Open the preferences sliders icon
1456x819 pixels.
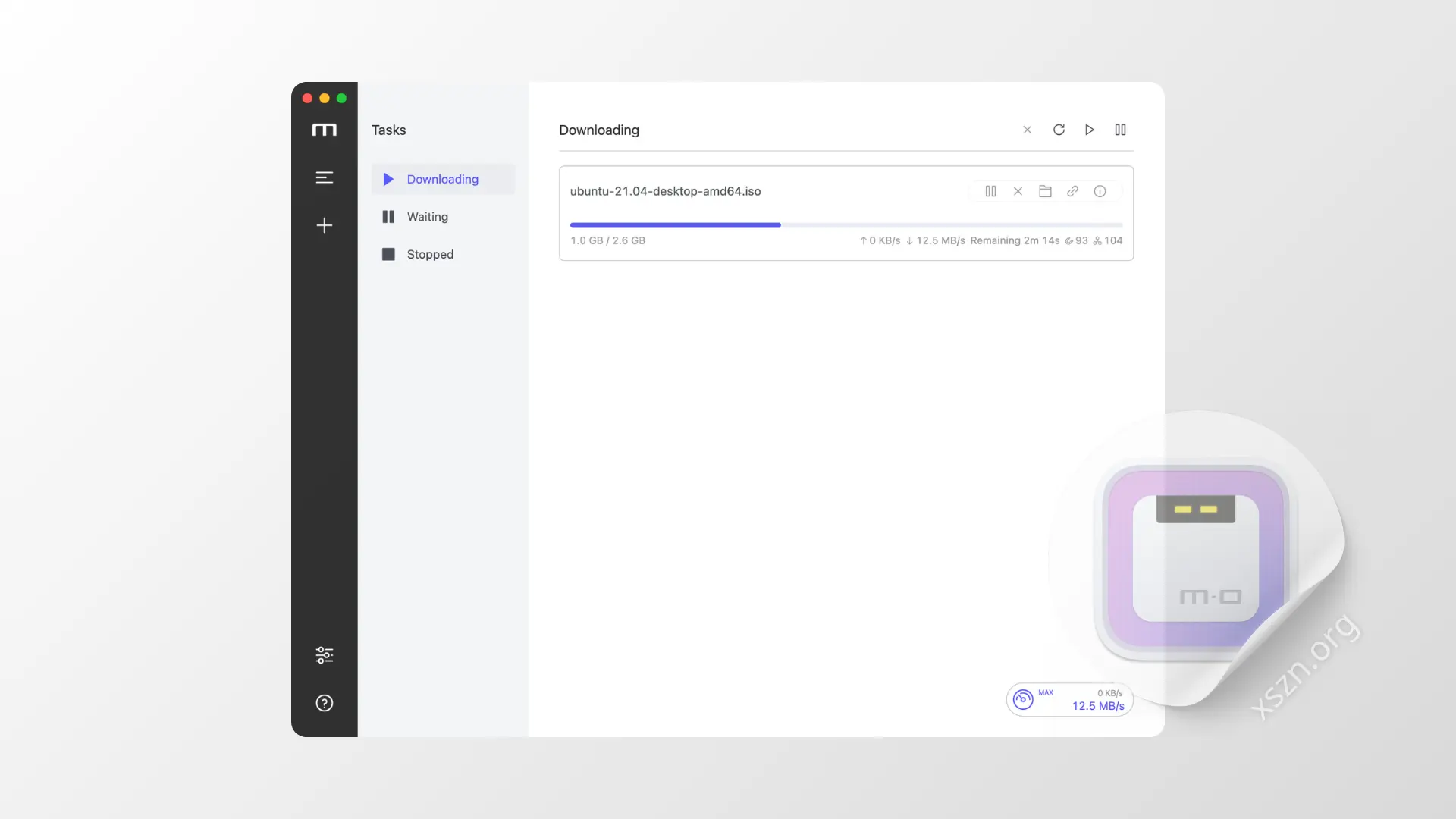coord(324,655)
